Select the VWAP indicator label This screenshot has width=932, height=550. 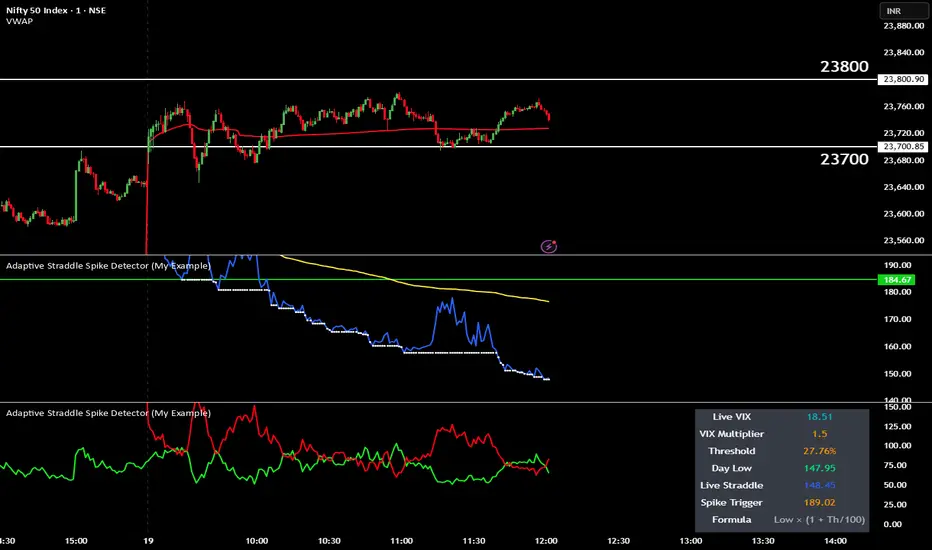tap(20, 21)
